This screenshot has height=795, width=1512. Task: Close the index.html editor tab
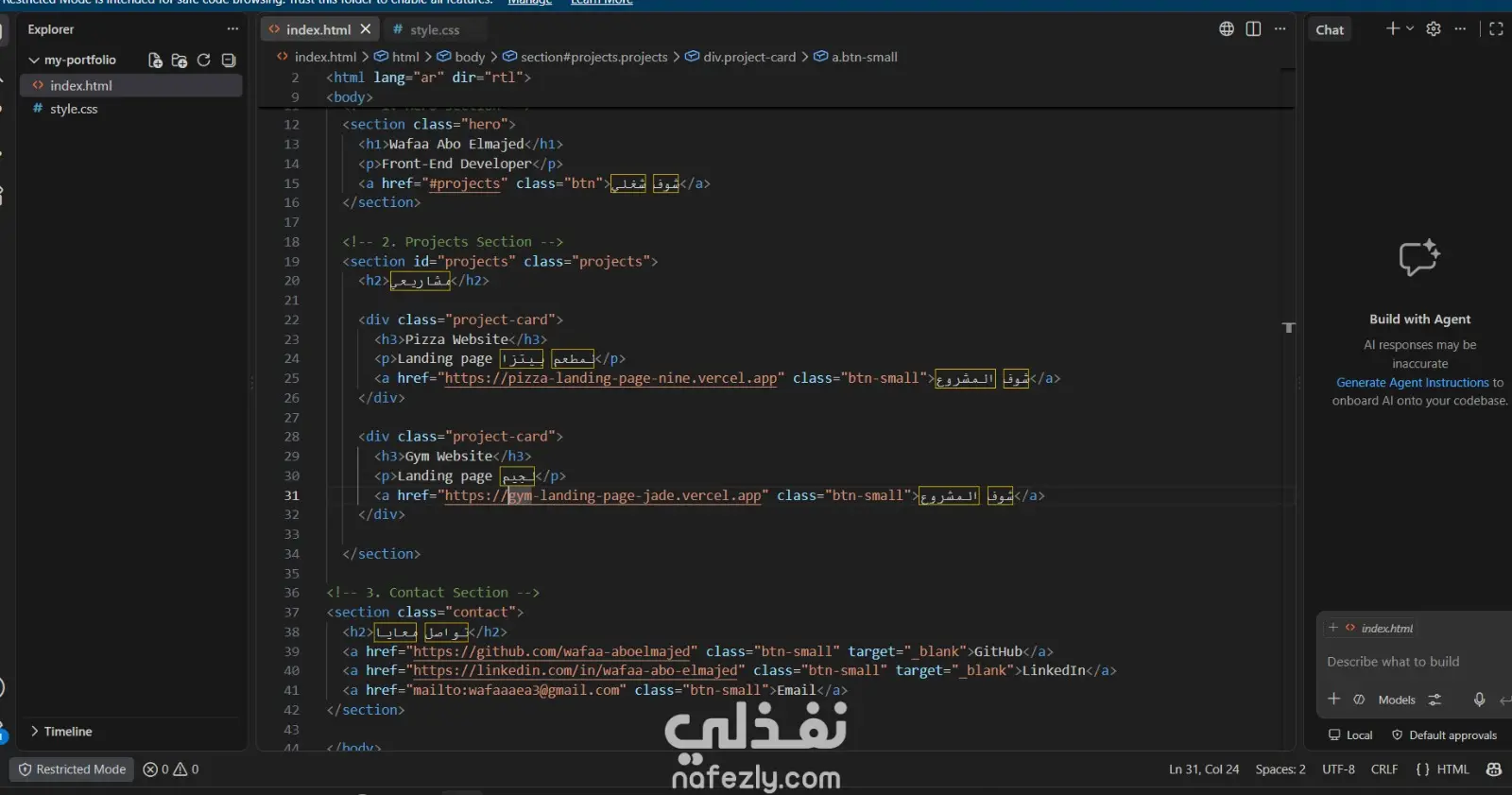(x=366, y=29)
